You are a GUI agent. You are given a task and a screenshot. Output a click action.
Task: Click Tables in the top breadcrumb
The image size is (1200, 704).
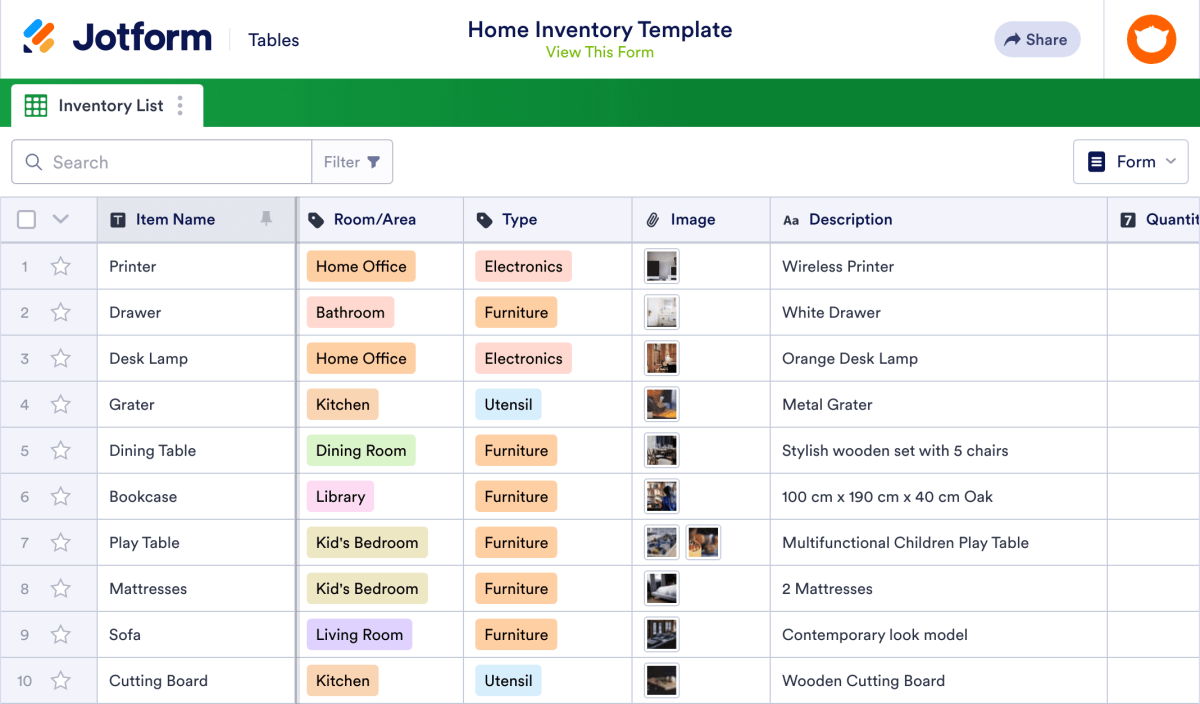pyautogui.click(x=273, y=40)
